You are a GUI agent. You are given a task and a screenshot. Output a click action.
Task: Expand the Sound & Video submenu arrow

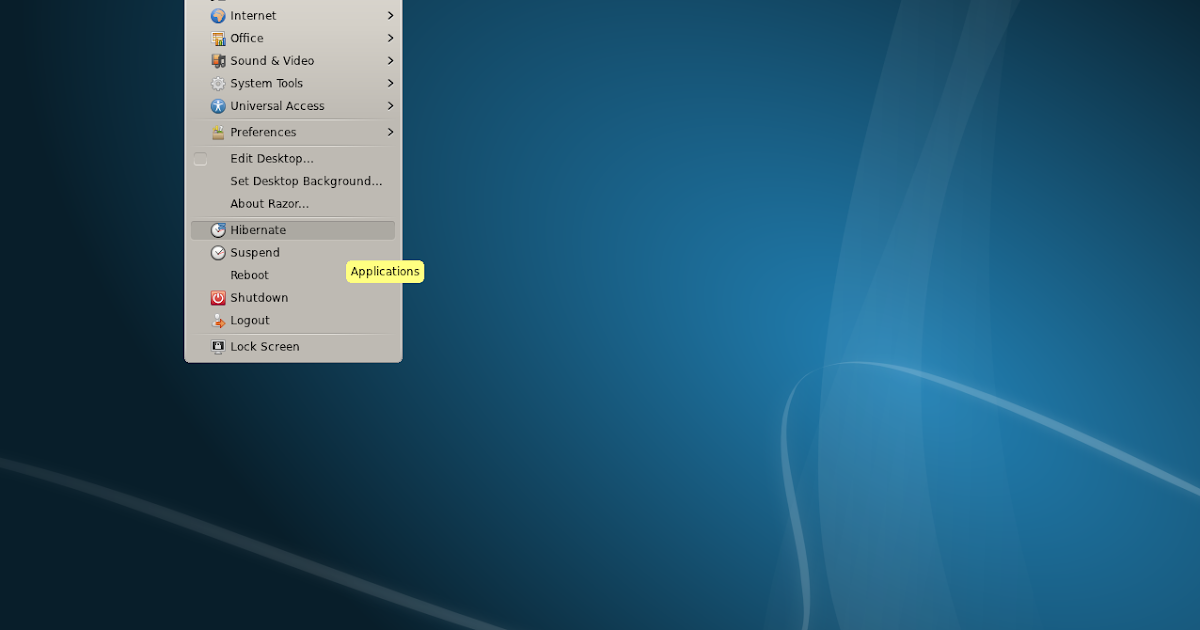pos(390,60)
